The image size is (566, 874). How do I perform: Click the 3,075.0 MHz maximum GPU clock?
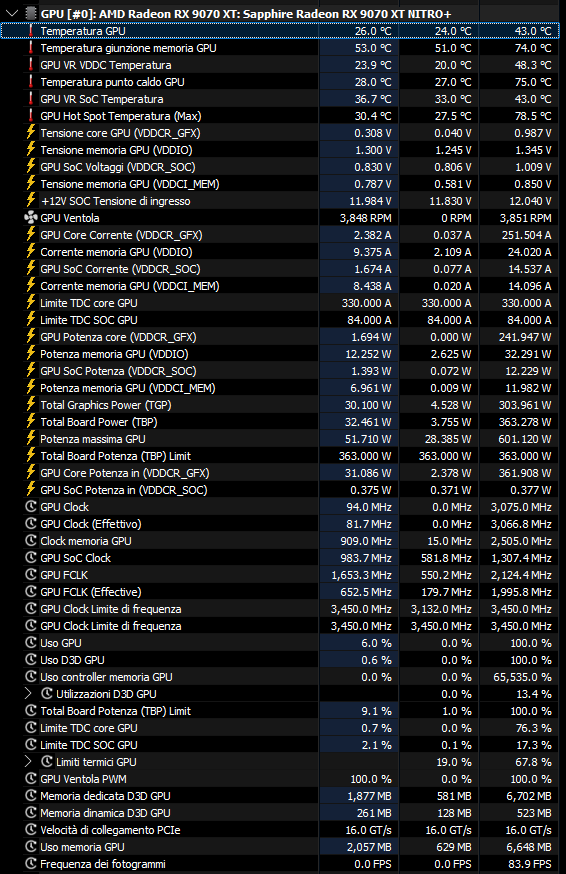[521, 507]
